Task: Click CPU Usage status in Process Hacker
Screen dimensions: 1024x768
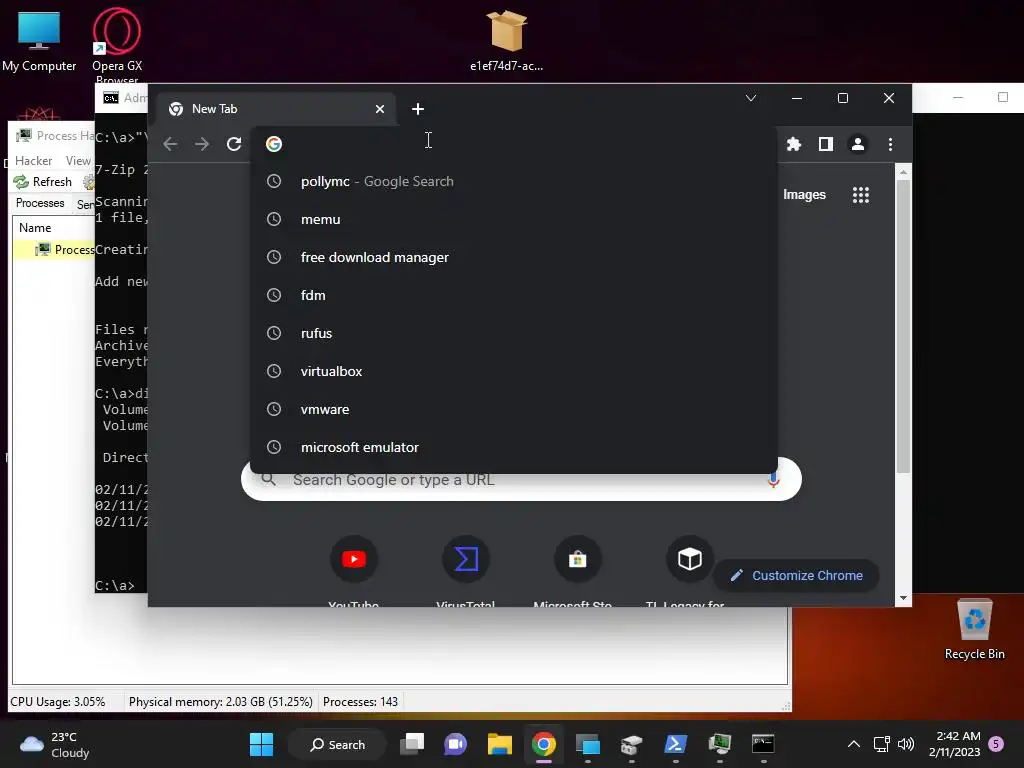Action: (57, 701)
